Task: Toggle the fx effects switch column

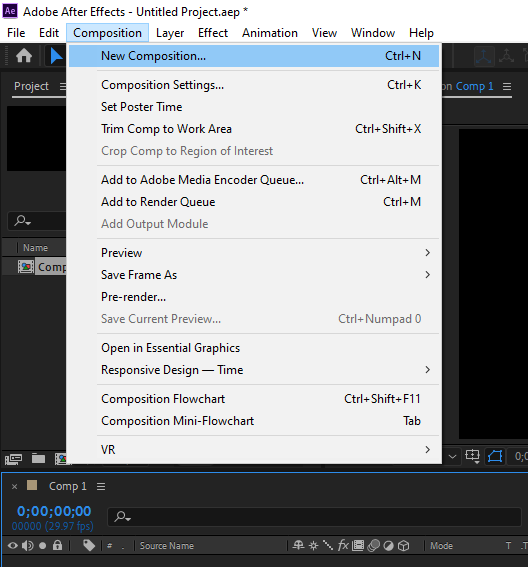Action: point(343,545)
